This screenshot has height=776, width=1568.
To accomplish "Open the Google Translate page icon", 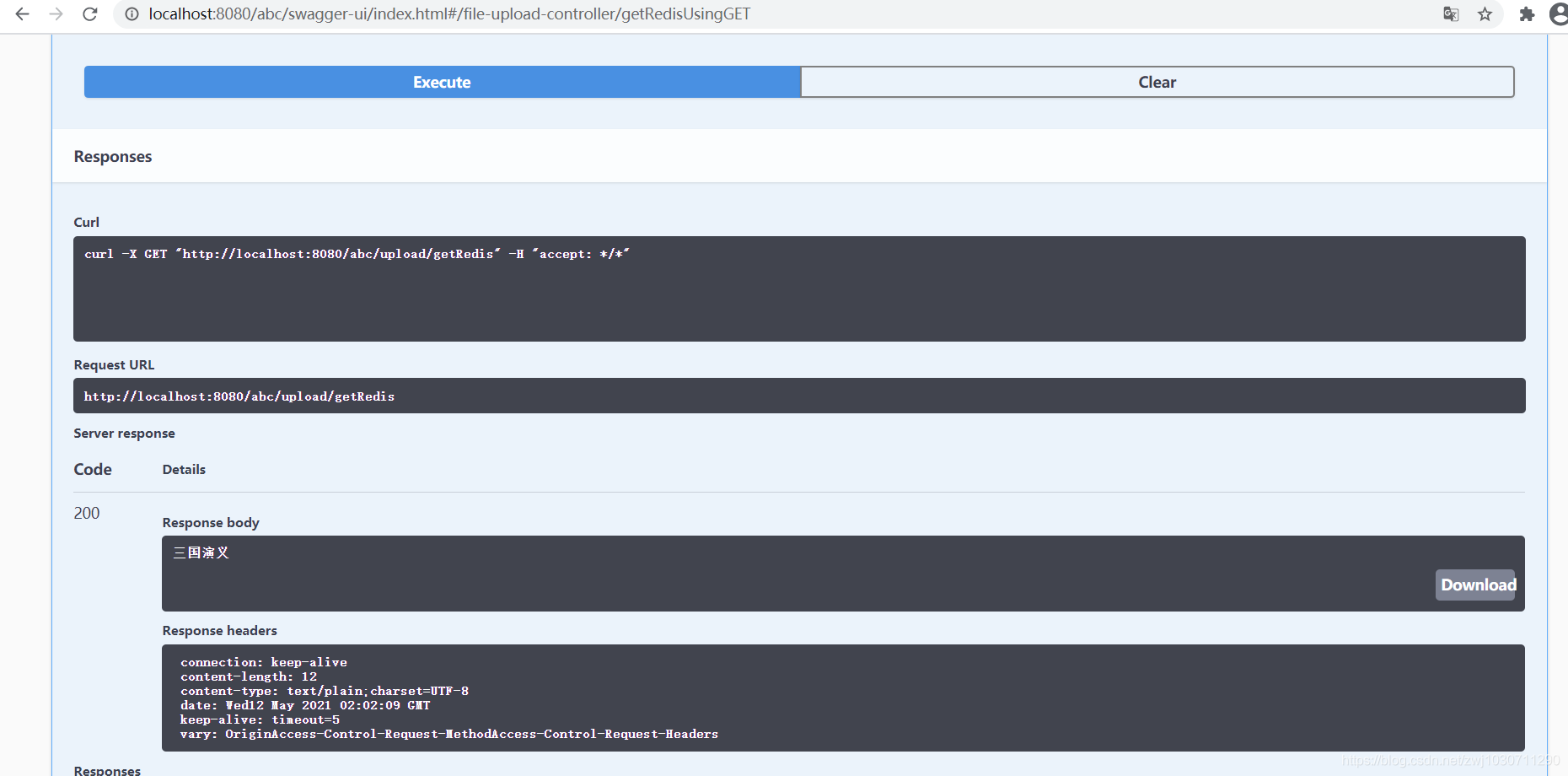I will (1451, 14).
